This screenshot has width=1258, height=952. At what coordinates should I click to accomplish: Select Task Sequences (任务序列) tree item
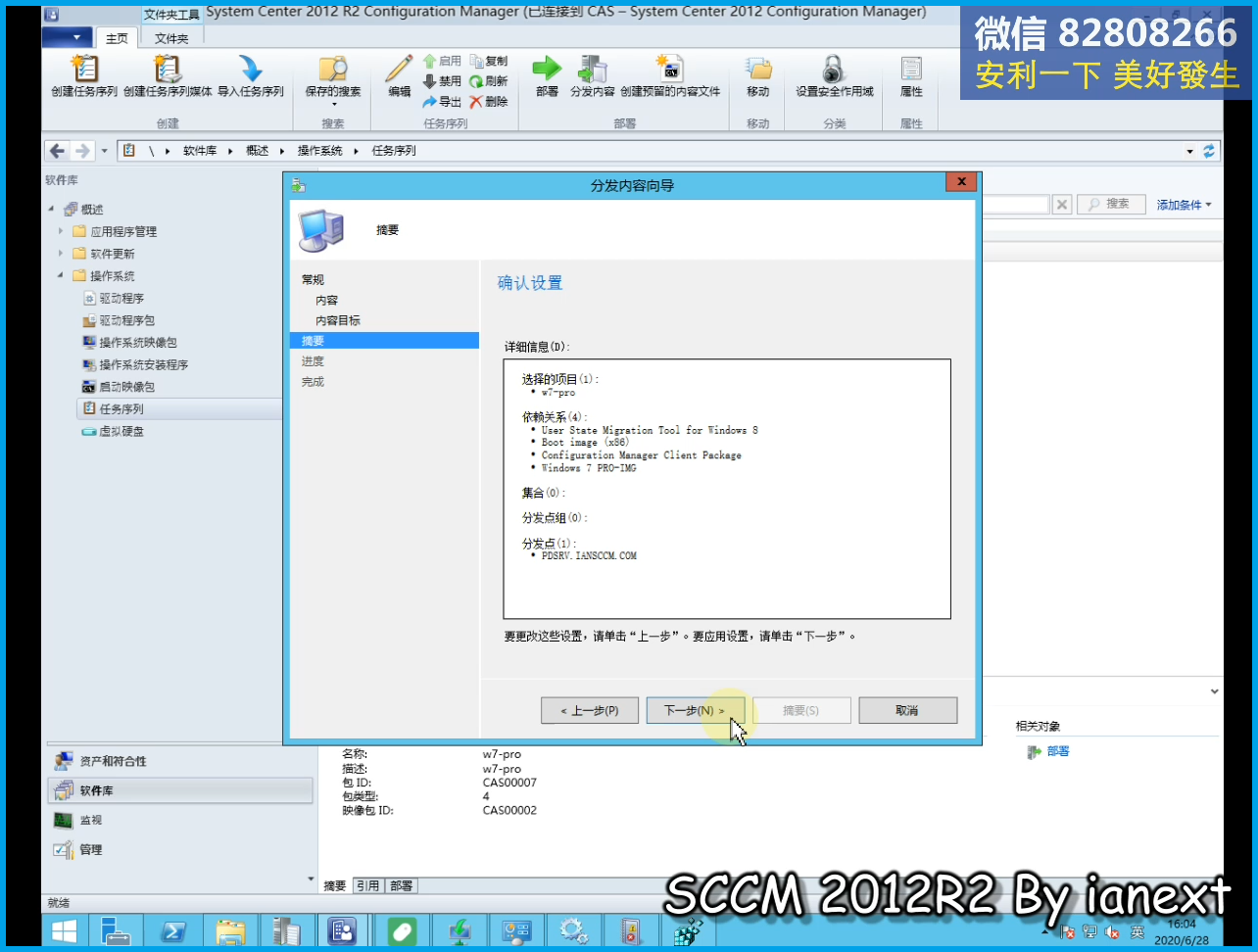(179, 409)
